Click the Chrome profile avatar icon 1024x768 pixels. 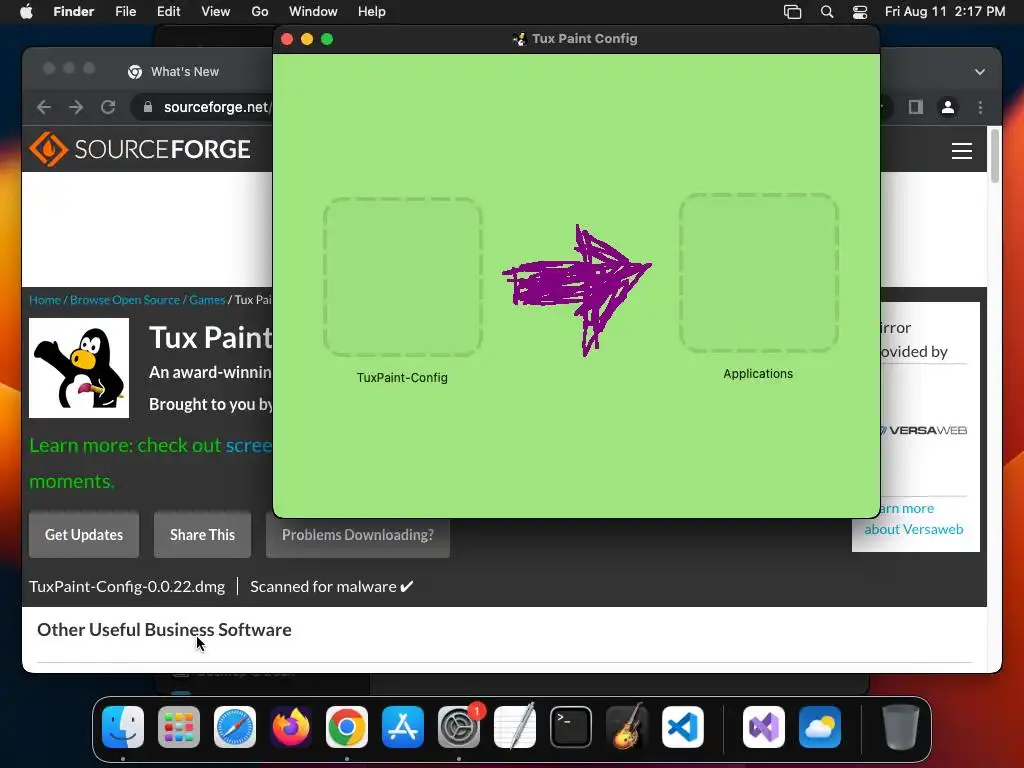click(x=948, y=107)
